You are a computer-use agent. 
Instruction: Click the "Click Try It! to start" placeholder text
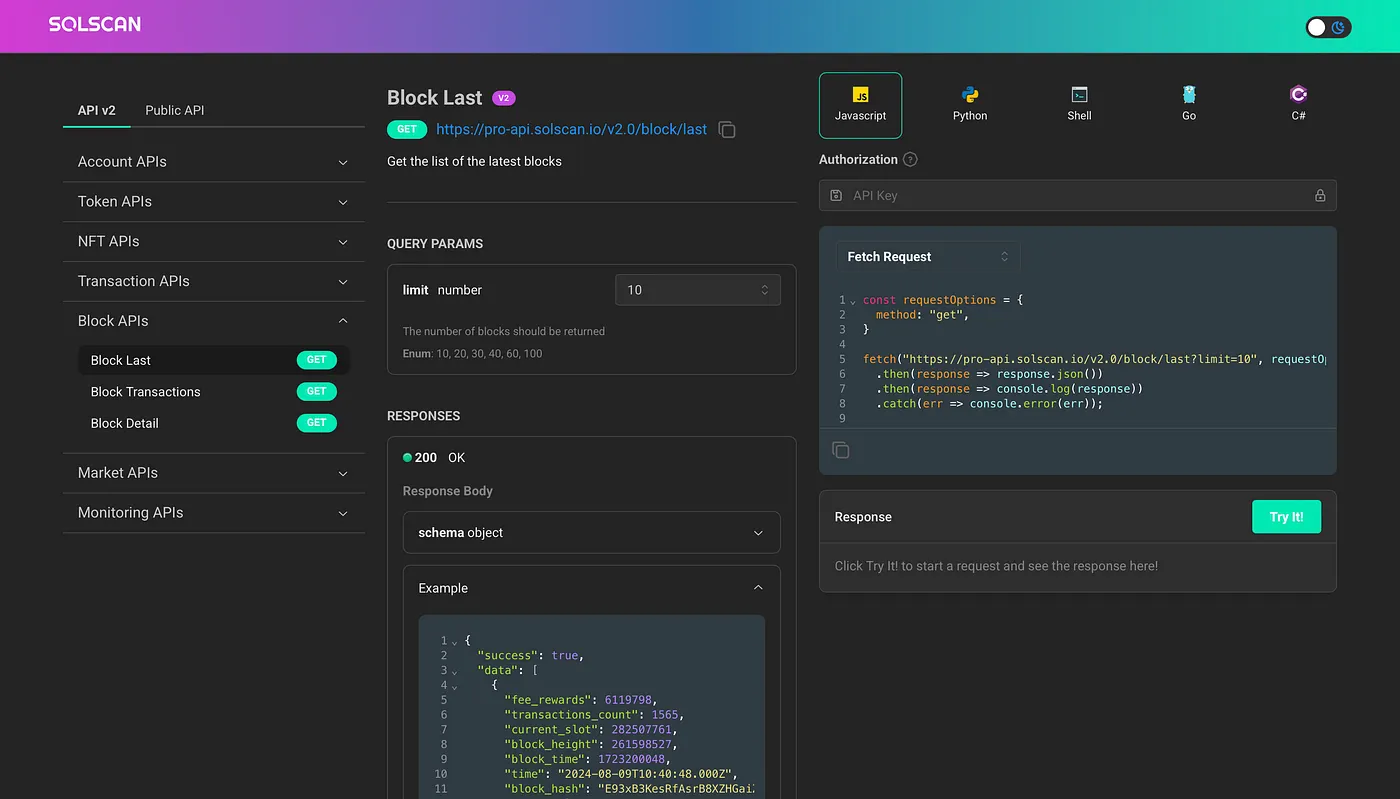pos(996,567)
